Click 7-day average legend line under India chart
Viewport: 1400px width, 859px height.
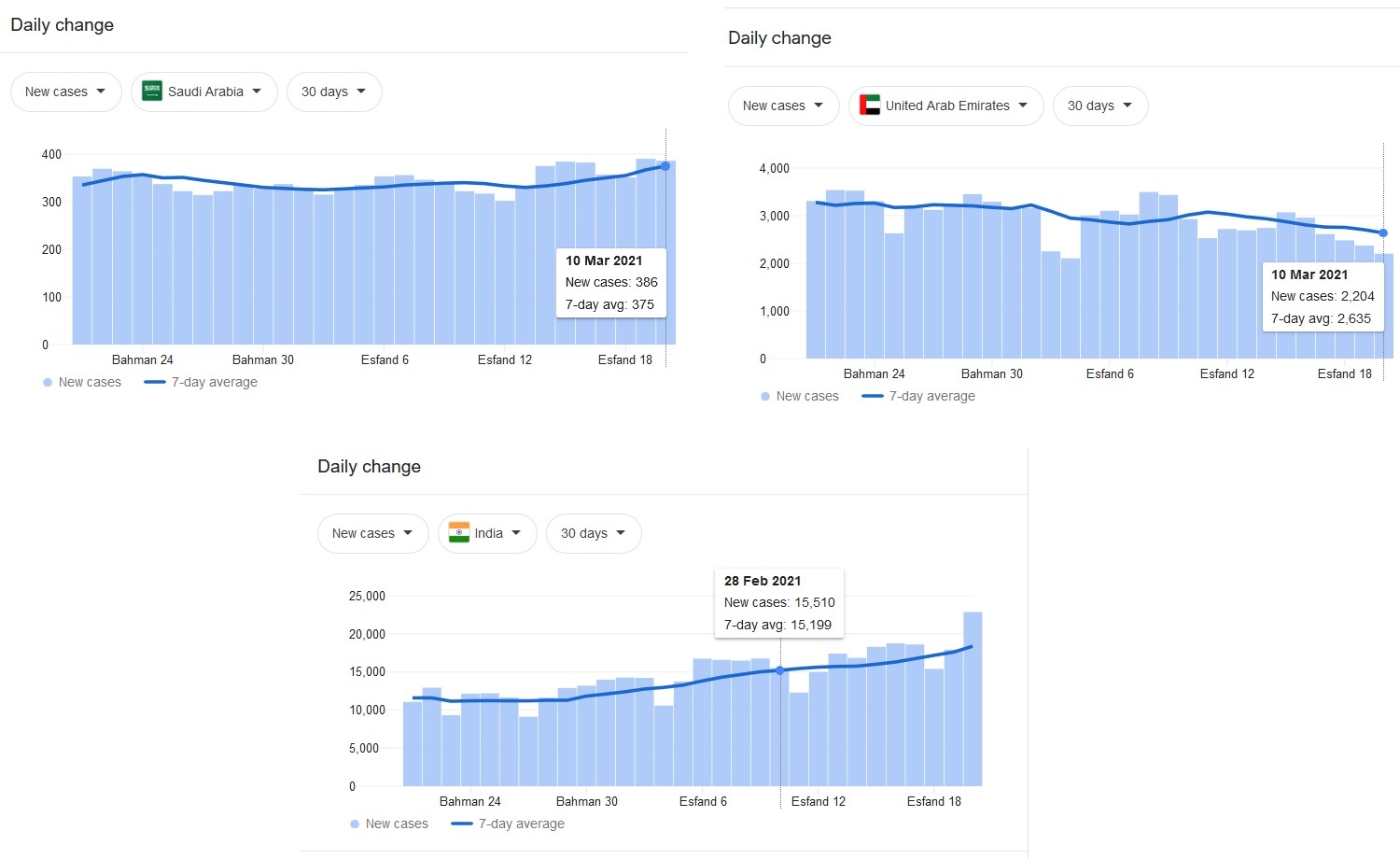click(461, 824)
